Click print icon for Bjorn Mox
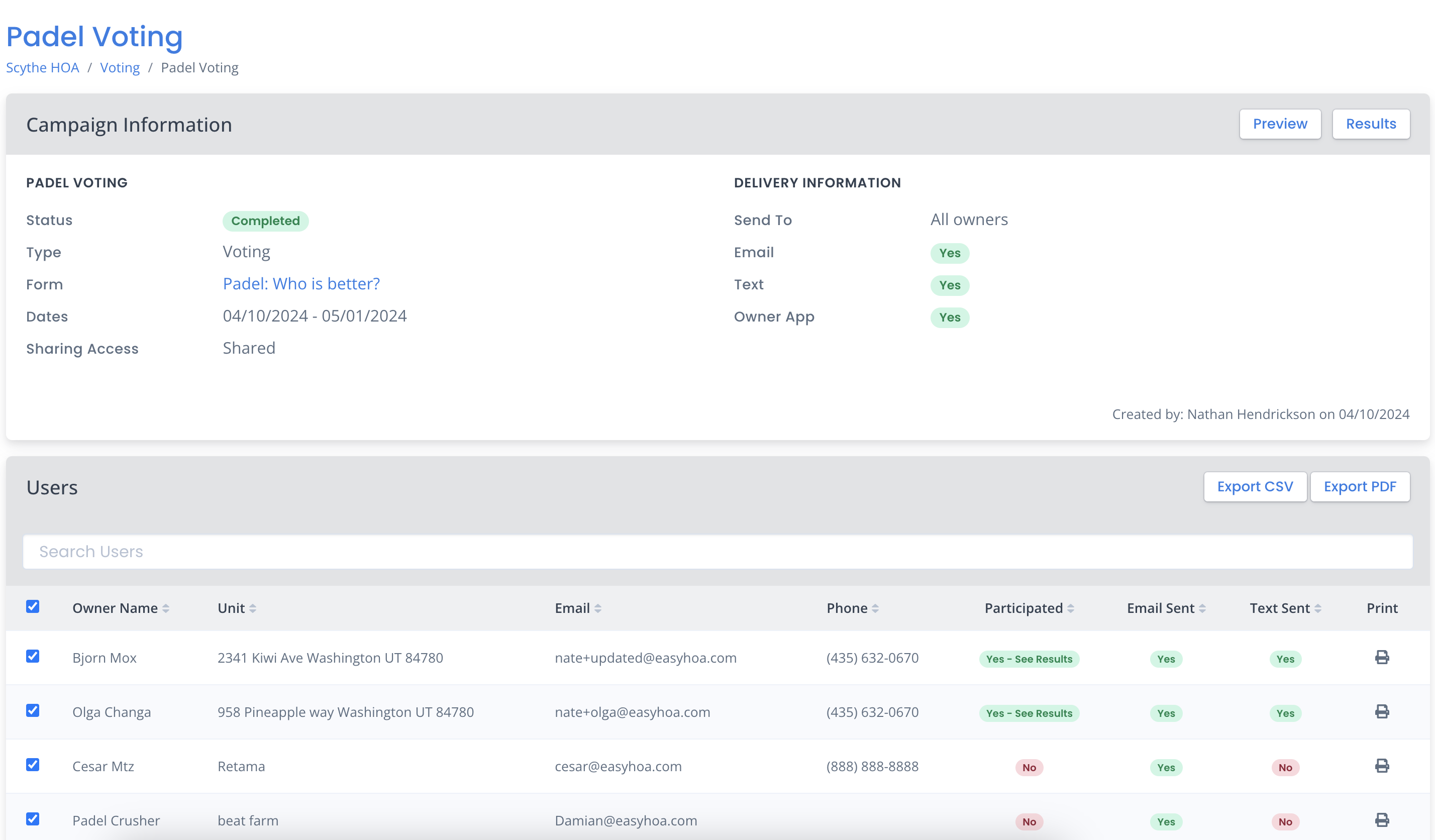1435x840 pixels. pos(1381,657)
